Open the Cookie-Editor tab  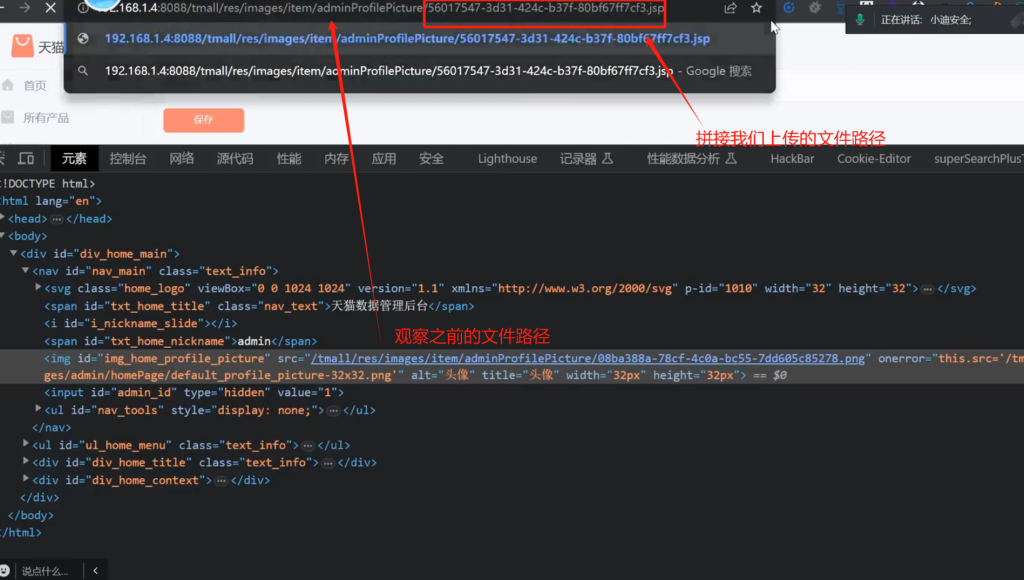tap(874, 159)
